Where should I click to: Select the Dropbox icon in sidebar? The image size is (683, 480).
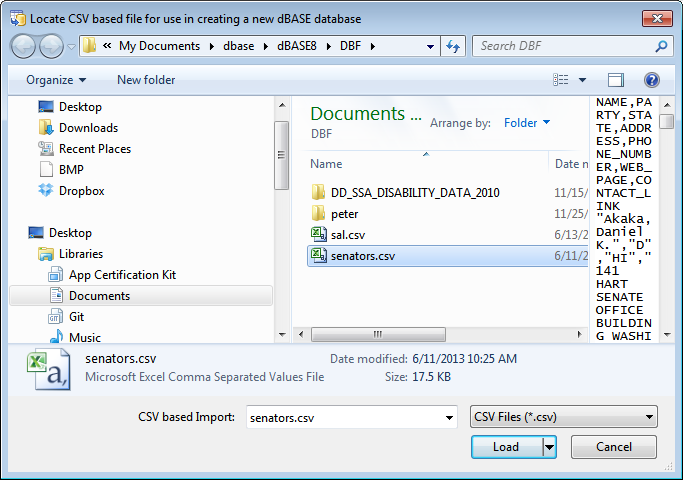45,191
